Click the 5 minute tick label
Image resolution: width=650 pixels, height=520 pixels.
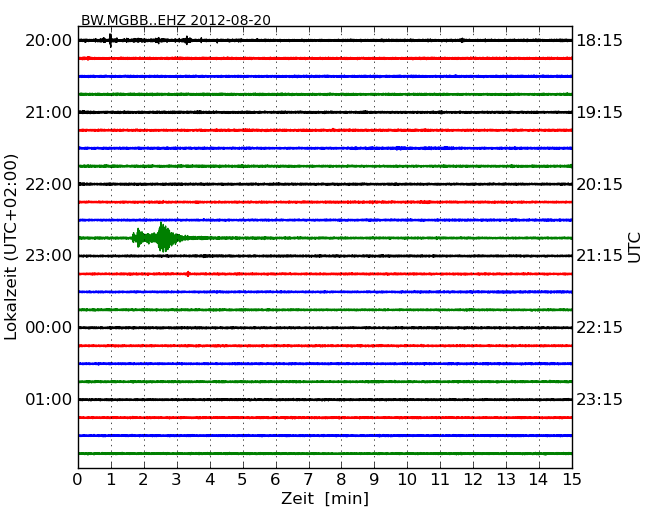click(x=242, y=479)
